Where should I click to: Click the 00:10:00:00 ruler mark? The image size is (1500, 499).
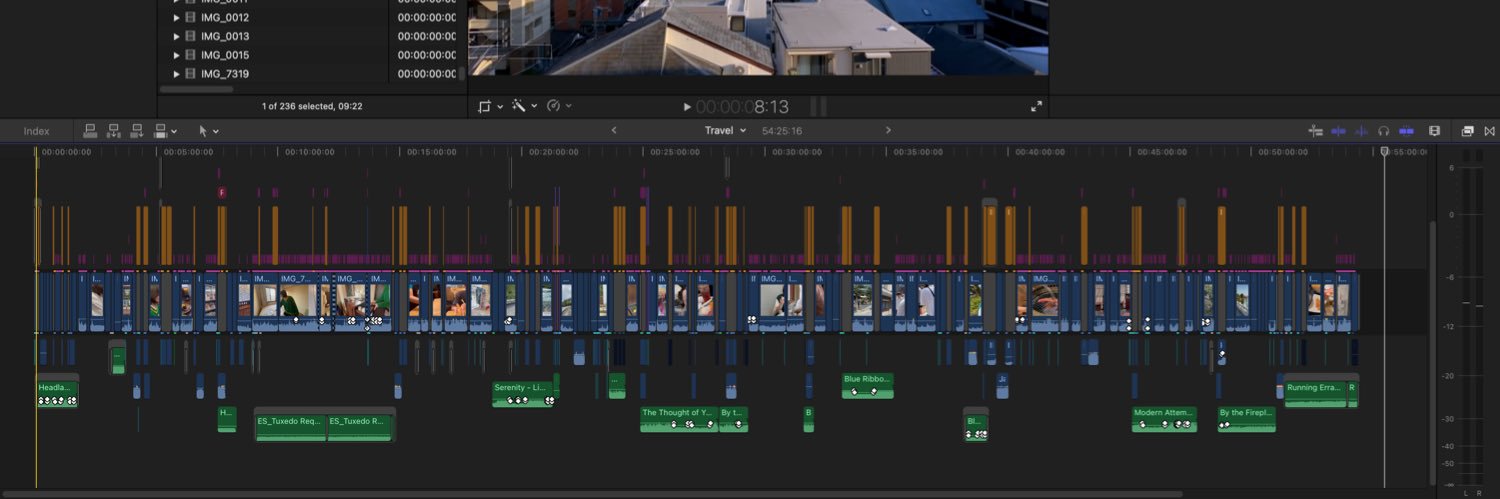(x=310, y=152)
